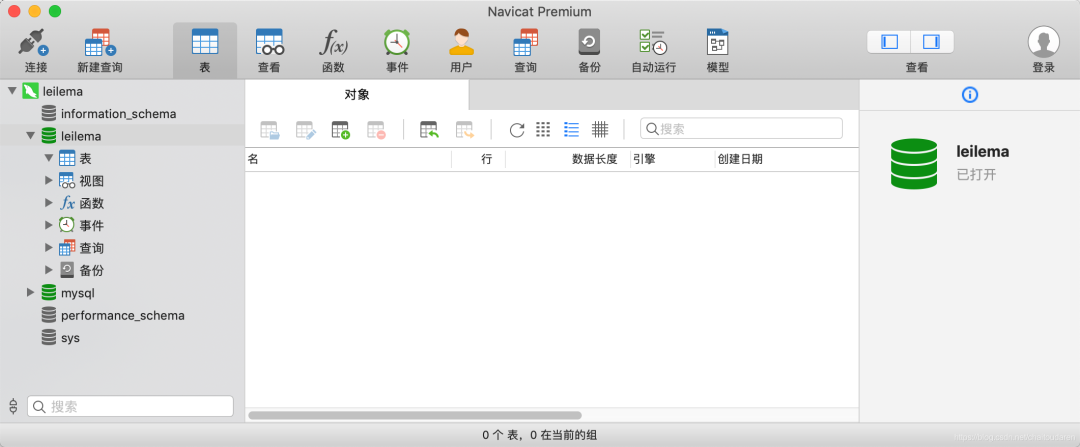Collapse the leilema database node

click(x=30, y=136)
